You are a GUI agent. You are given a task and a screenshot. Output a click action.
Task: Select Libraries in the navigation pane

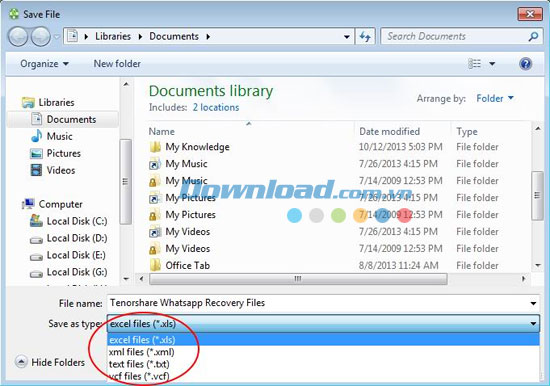(48, 102)
